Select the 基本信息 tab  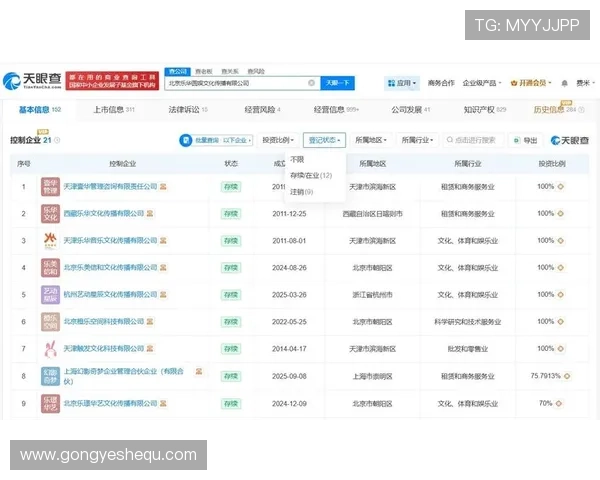pyautogui.click(x=40, y=110)
